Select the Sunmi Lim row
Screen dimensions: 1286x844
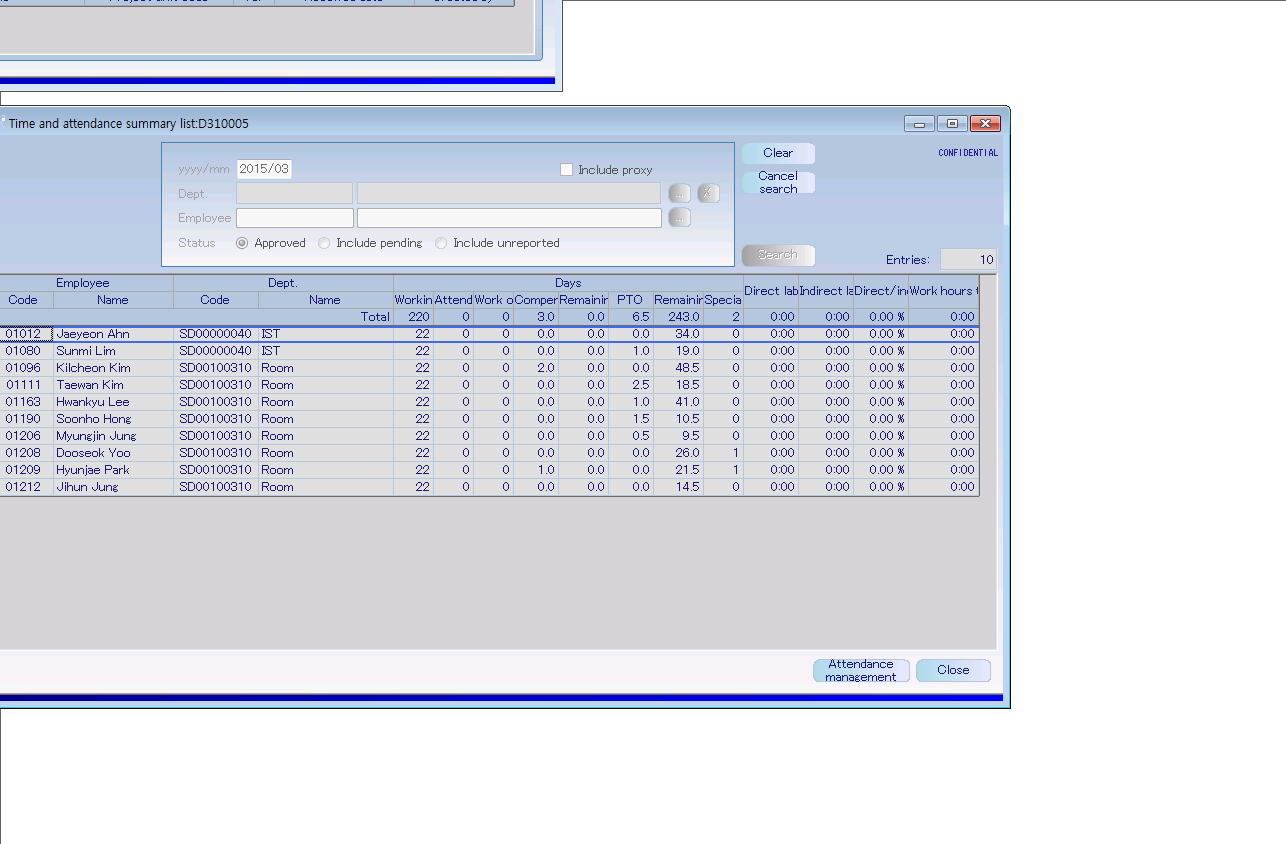pos(489,351)
